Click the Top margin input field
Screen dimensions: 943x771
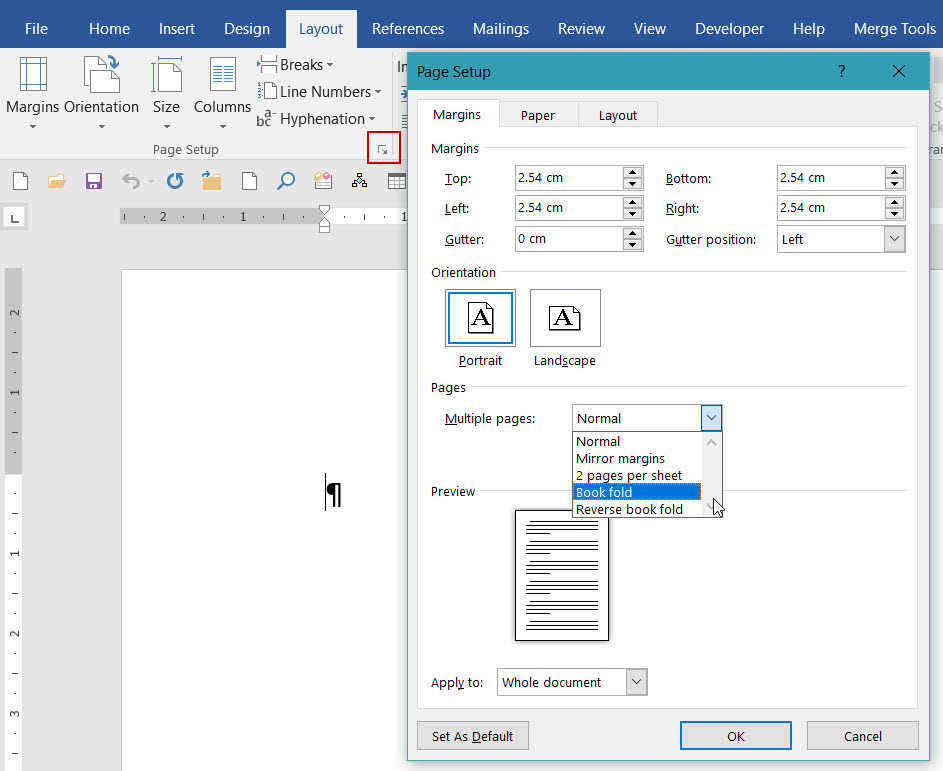click(567, 178)
